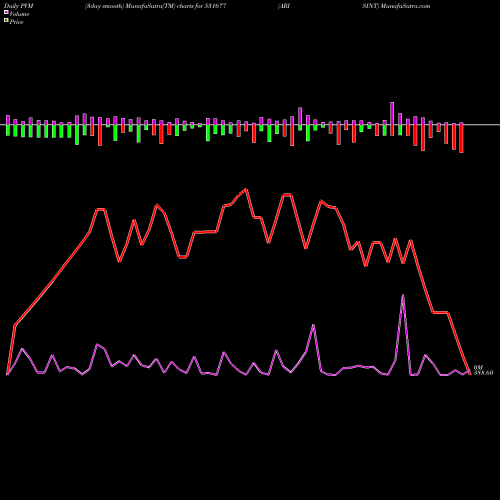Click the Volume legend color swatch
500x500 pixels.
(6, 13)
